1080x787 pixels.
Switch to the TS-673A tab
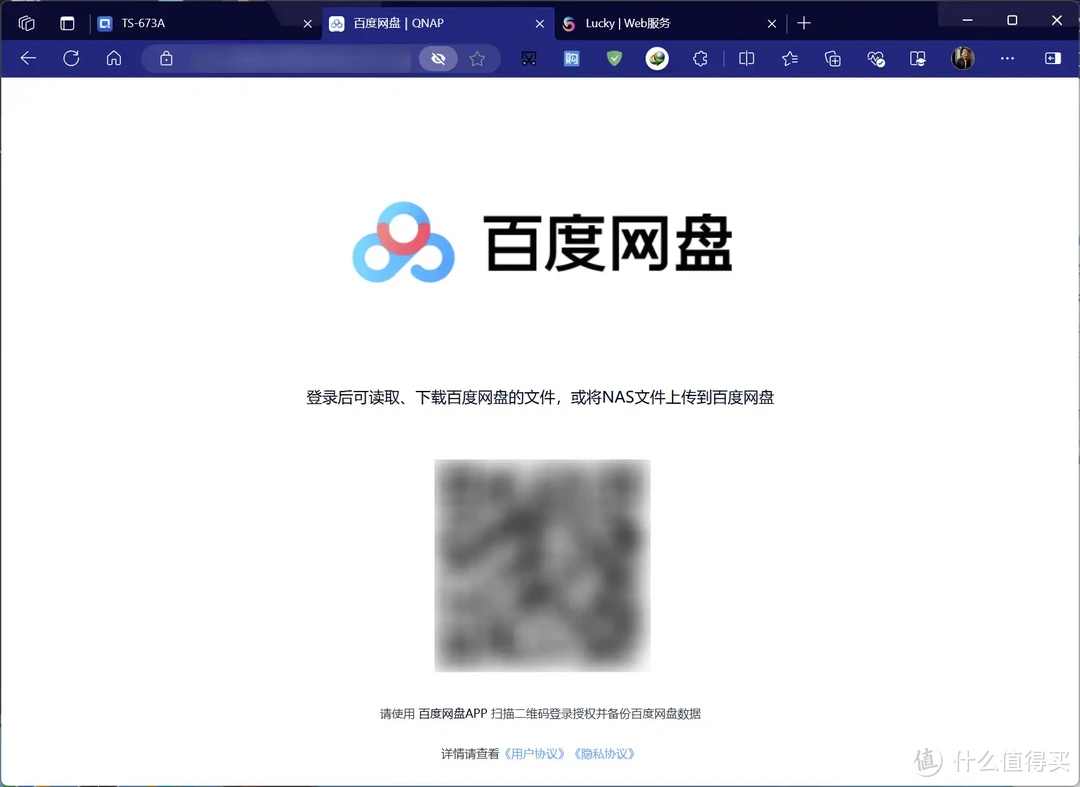(x=160, y=22)
